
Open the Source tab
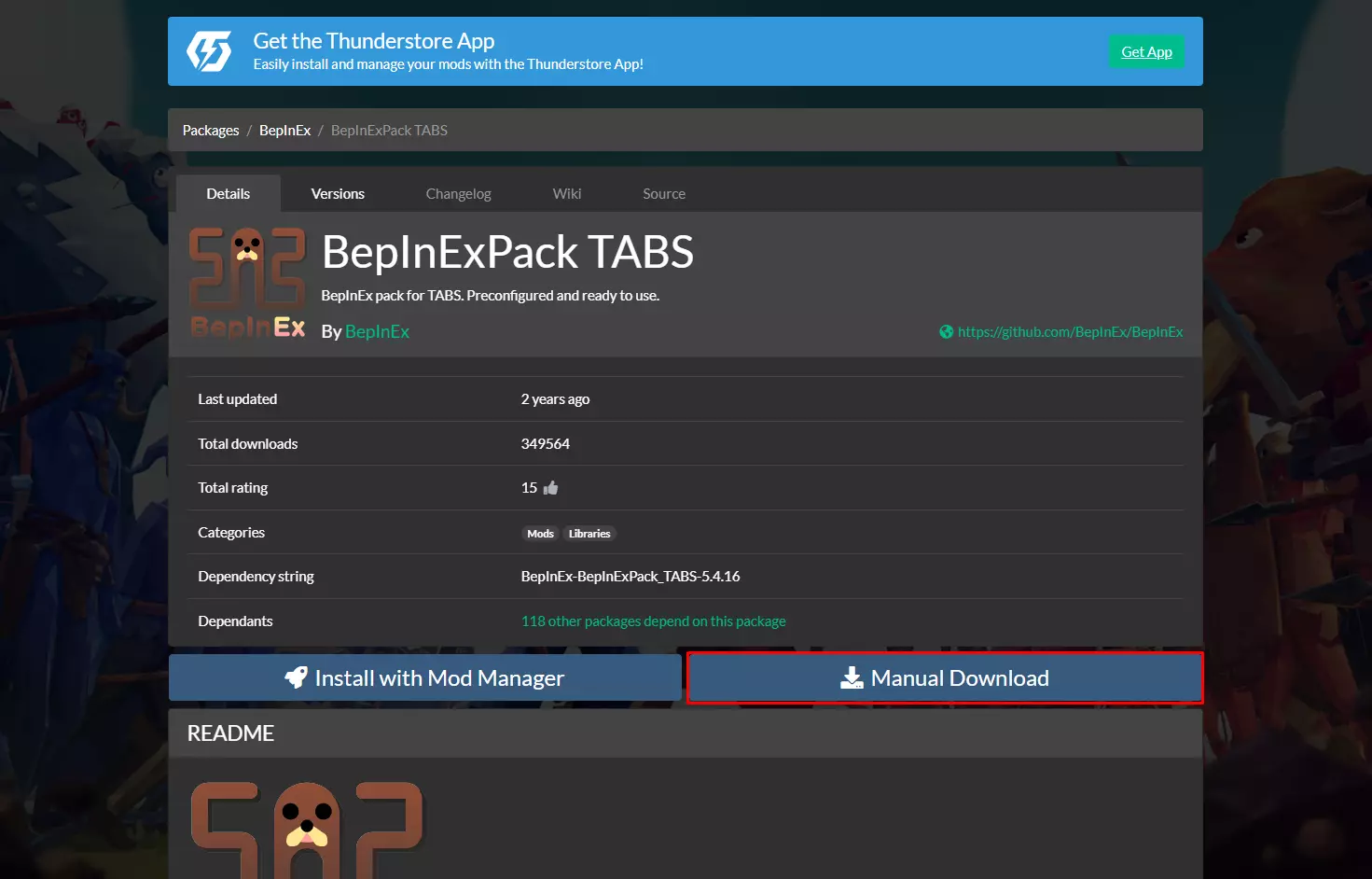(664, 194)
